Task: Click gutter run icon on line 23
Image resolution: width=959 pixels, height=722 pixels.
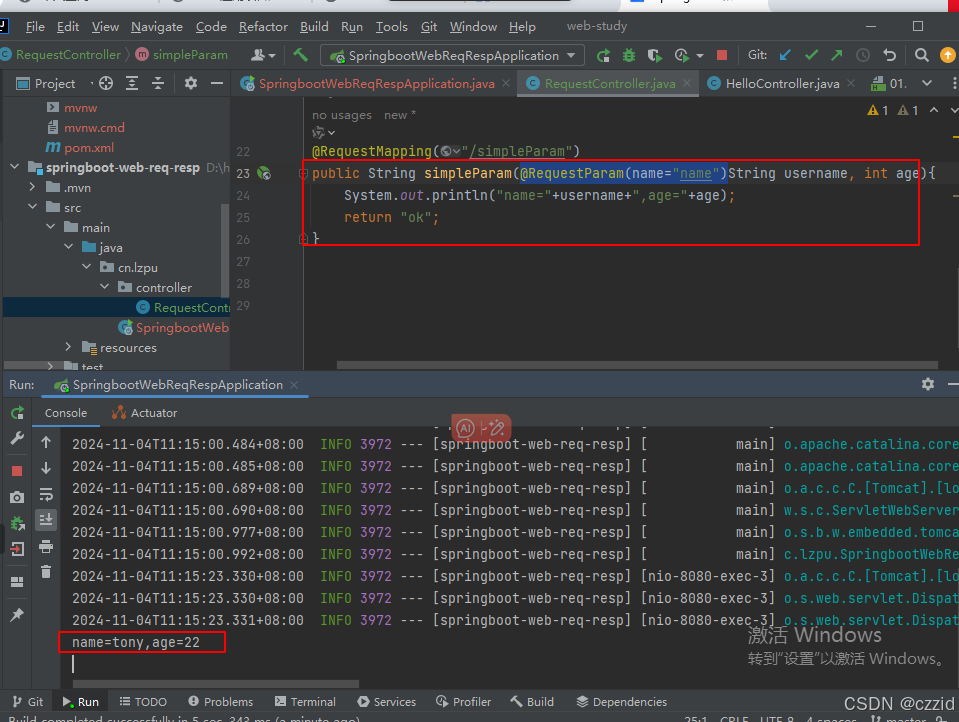Action: [264, 173]
